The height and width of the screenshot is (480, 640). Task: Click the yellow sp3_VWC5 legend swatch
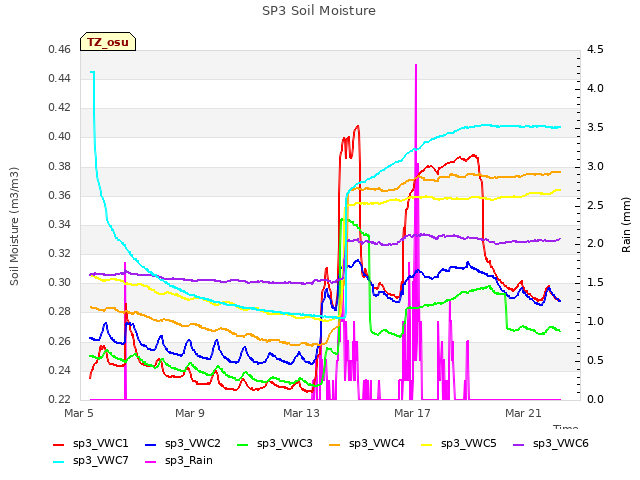427,445
